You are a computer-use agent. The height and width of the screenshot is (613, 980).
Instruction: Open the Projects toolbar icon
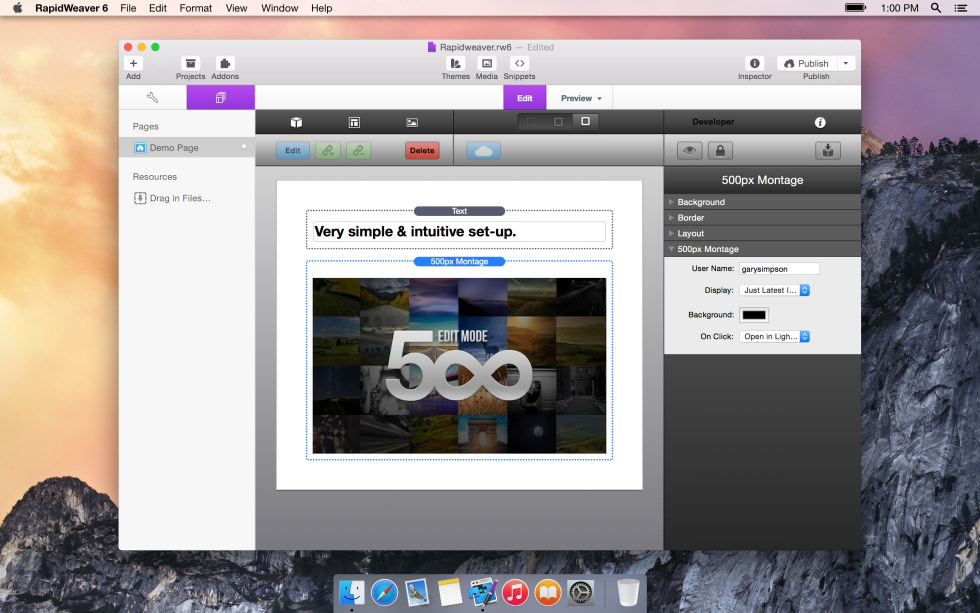(191, 64)
